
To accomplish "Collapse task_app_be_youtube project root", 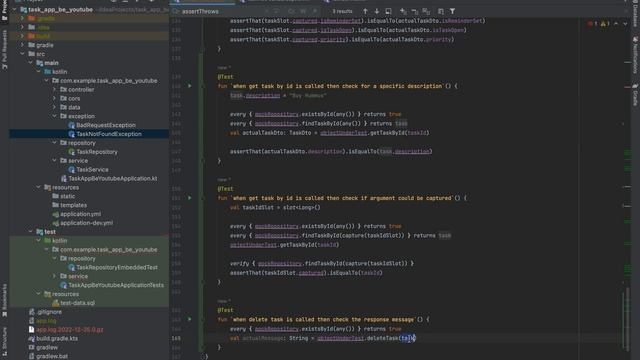I will (x=14, y=9).
